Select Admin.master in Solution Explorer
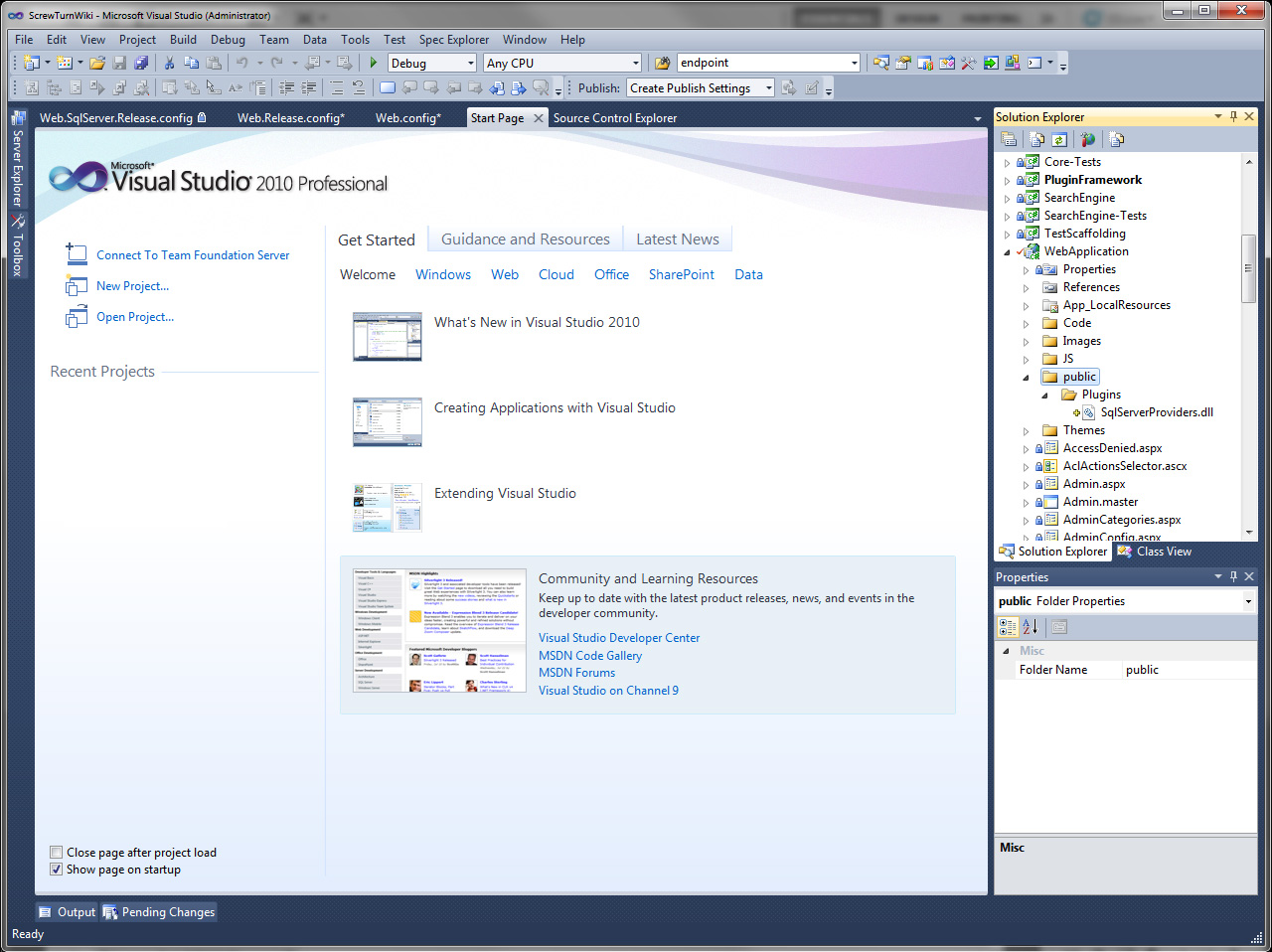This screenshot has width=1272, height=952. coord(1100,502)
